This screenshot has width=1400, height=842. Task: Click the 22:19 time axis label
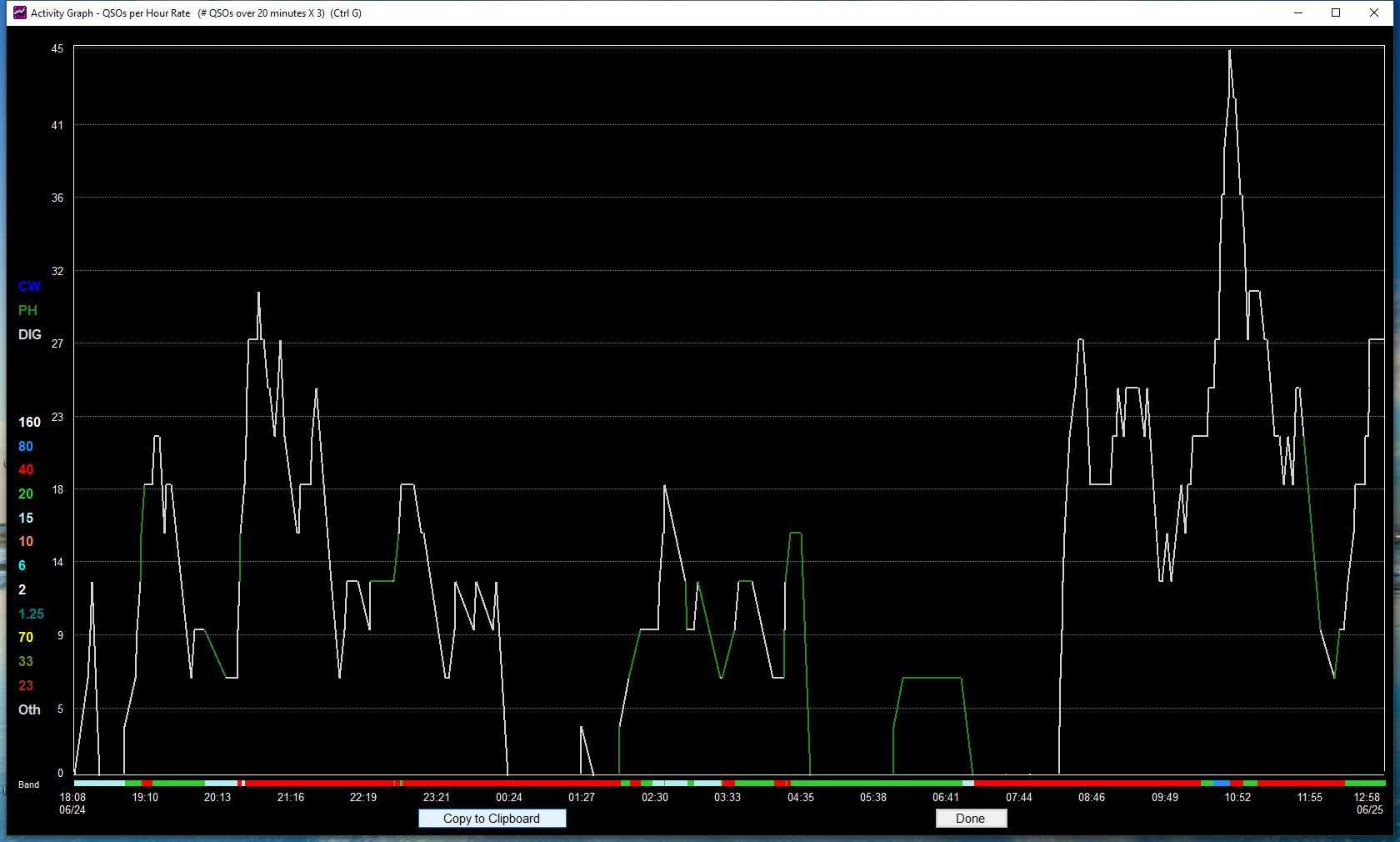click(363, 798)
